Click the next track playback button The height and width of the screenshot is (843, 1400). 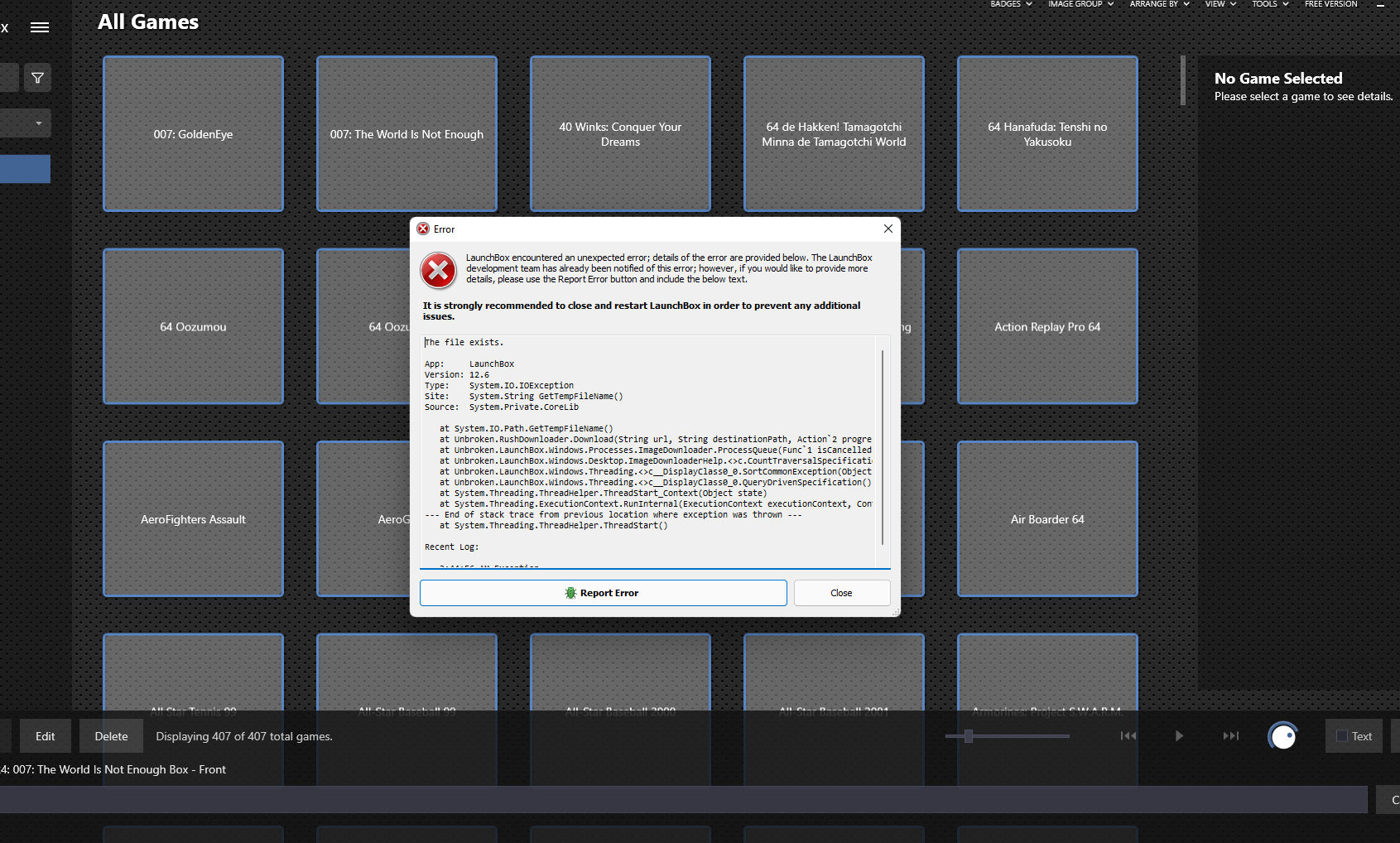(x=1231, y=736)
